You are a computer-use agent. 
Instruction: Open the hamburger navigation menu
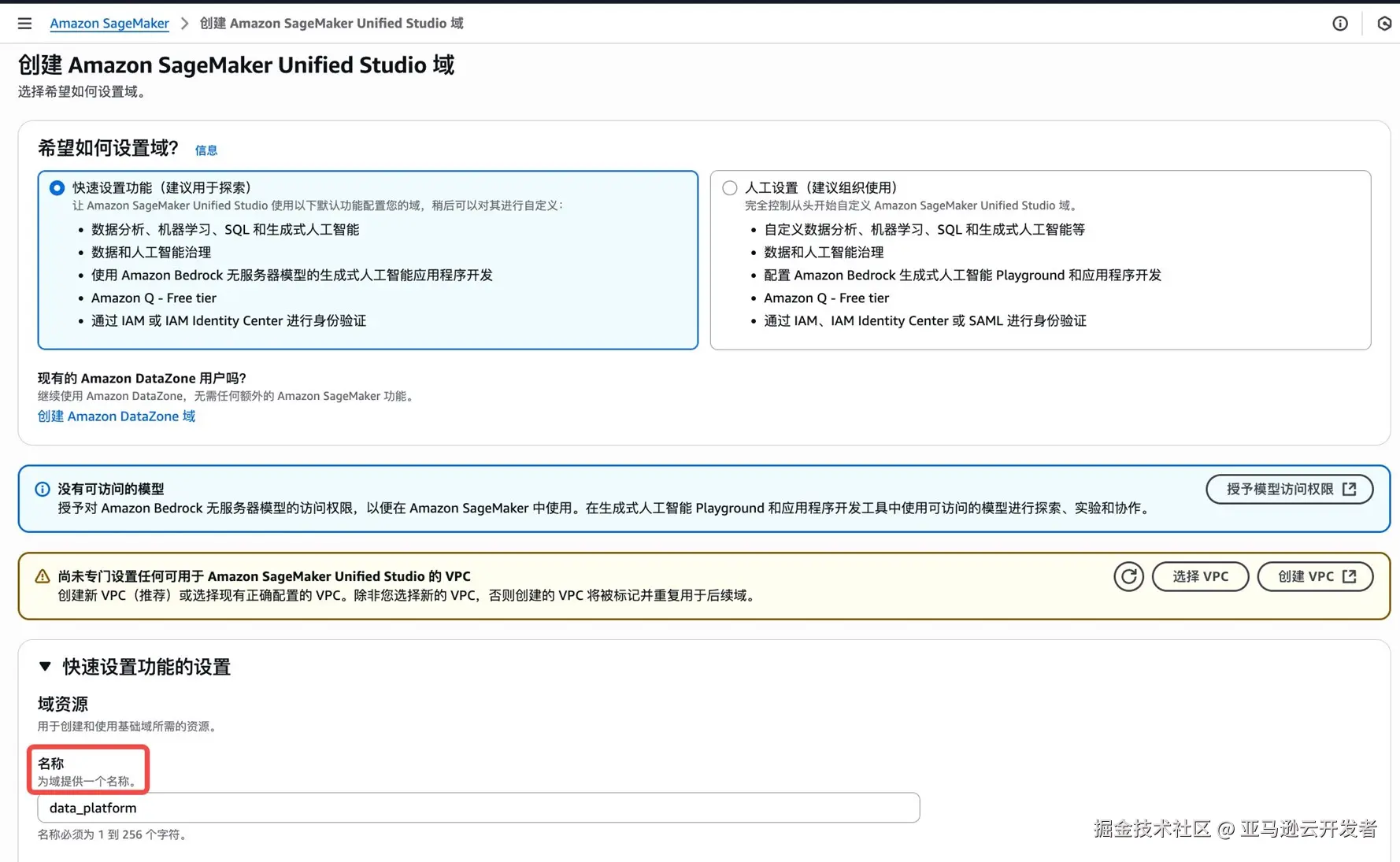pyautogui.click(x=24, y=24)
